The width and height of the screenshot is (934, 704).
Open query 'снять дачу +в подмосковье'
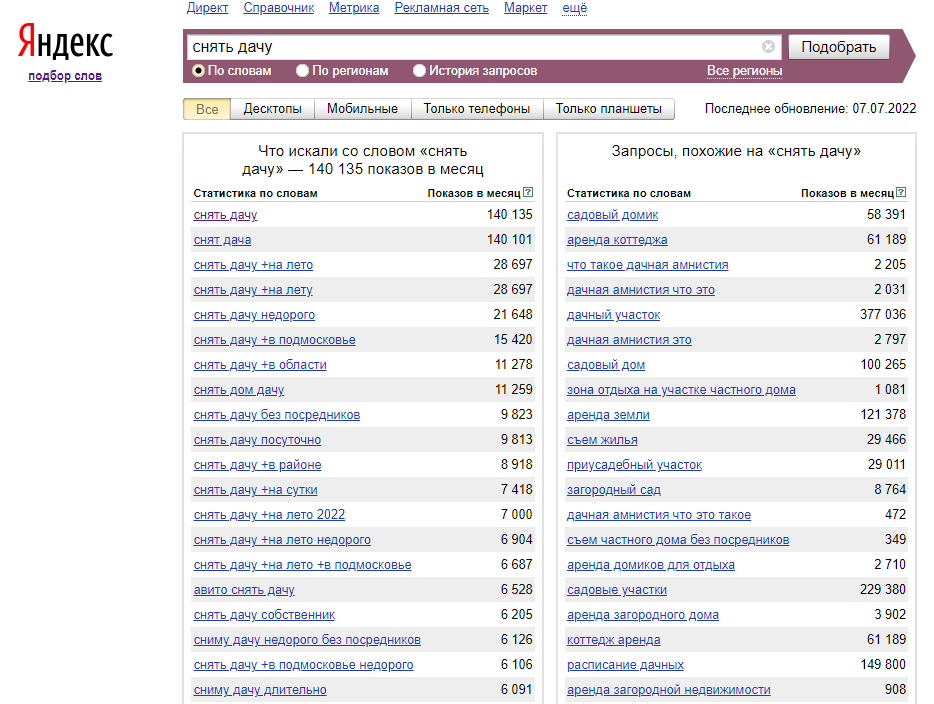click(x=275, y=340)
